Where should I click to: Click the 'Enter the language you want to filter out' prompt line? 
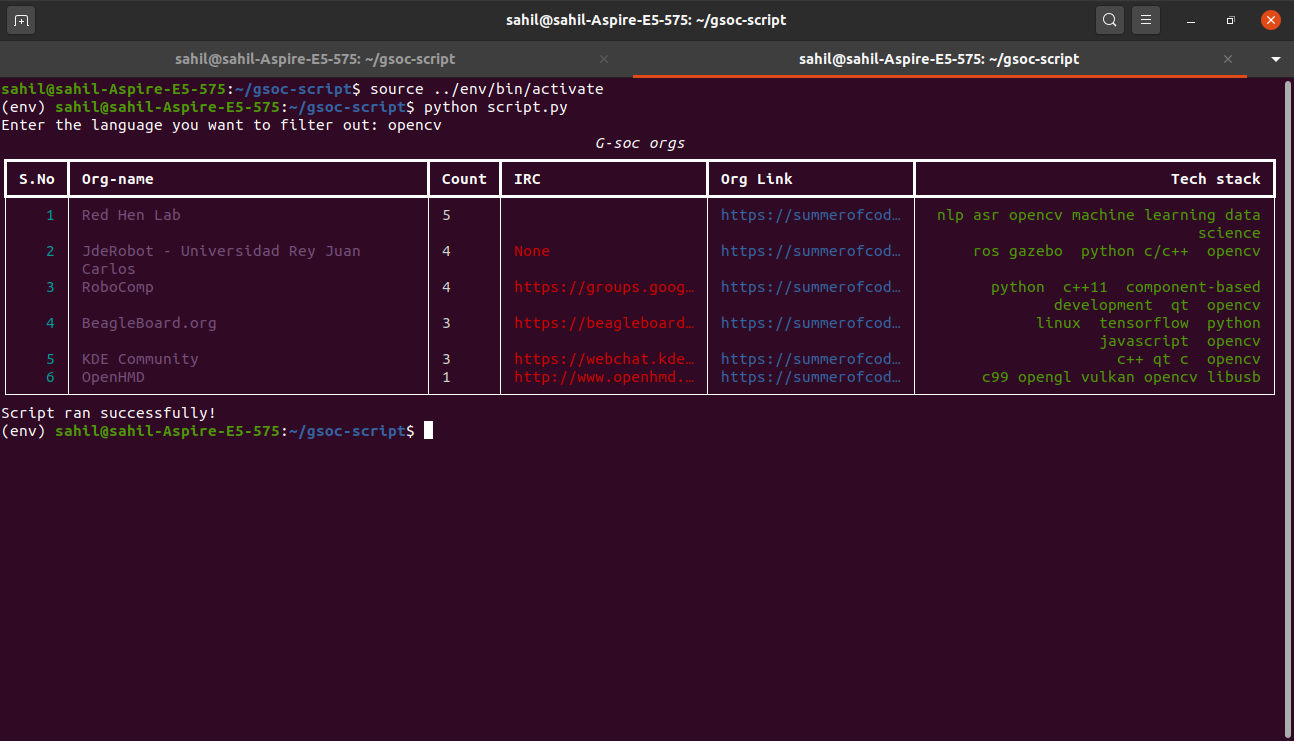coord(221,125)
